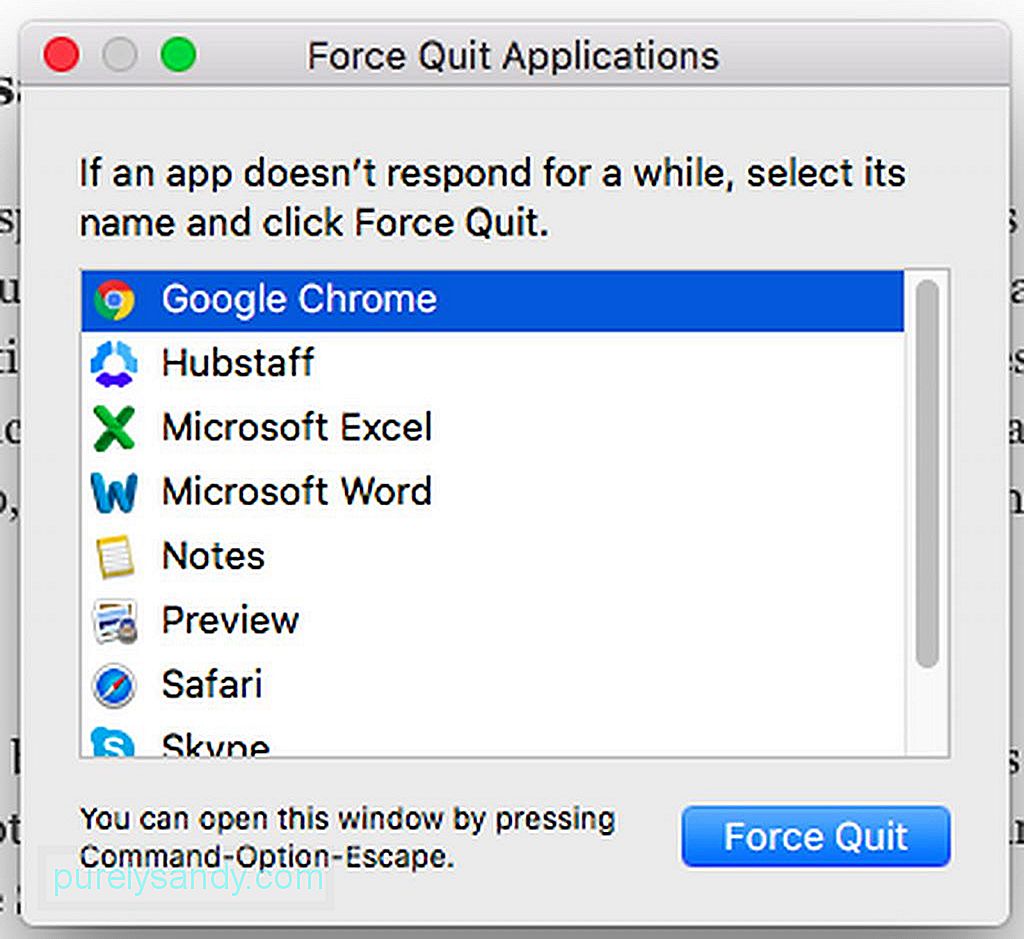Click the Microsoft Word icon
Screen dimensions: 1024x939
[114, 492]
